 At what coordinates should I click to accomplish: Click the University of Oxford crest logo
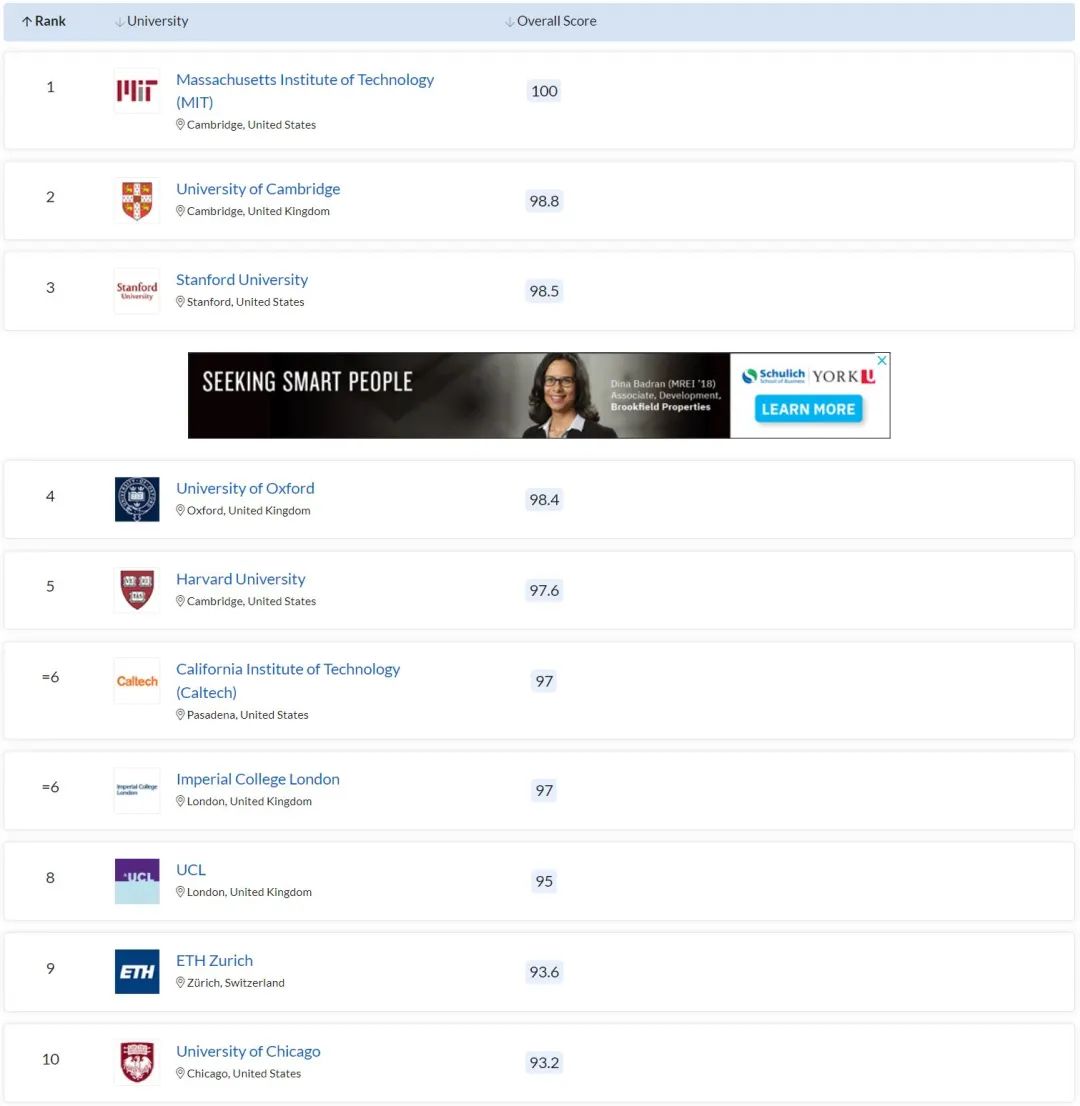pyautogui.click(x=137, y=499)
